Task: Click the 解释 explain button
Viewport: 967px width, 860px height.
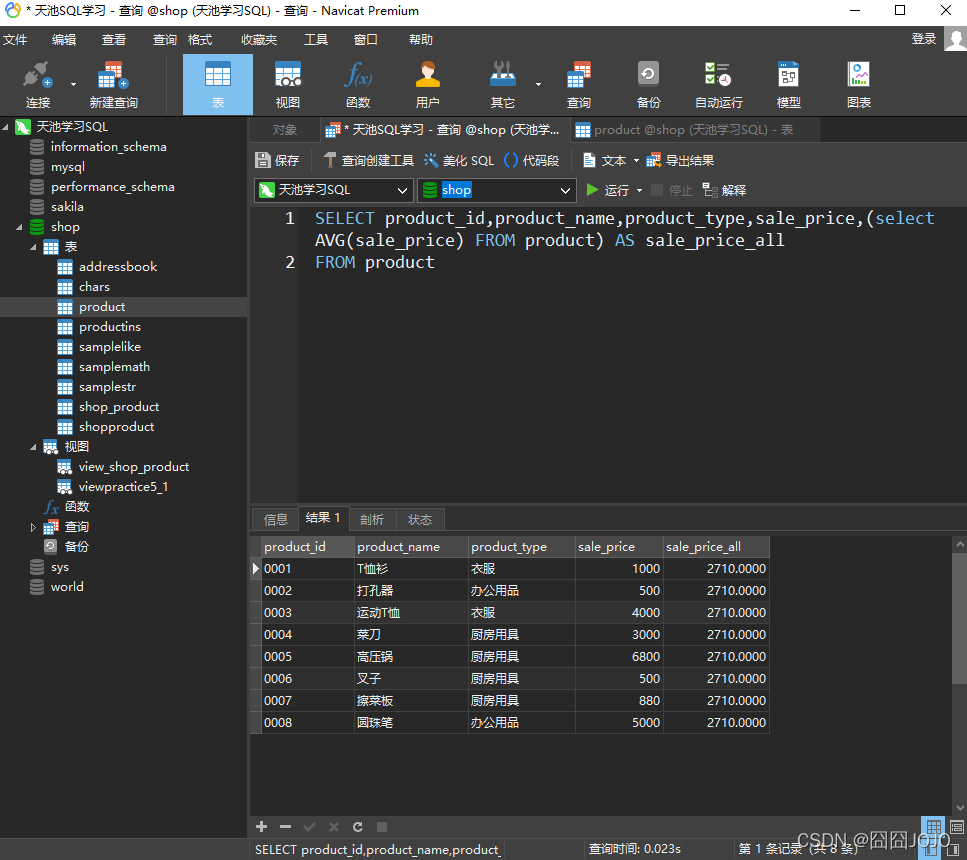Action: tap(725, 190)
